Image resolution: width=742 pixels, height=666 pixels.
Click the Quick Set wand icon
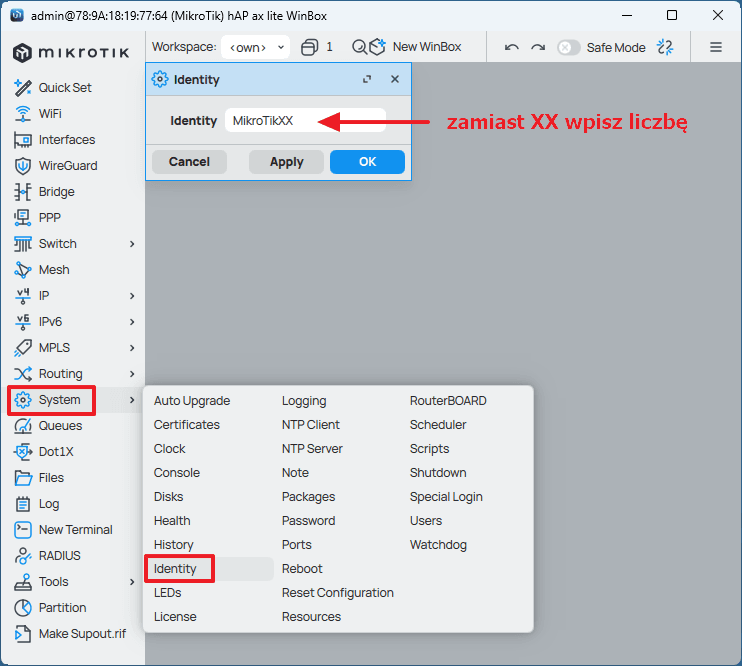(x=23, y=88)
